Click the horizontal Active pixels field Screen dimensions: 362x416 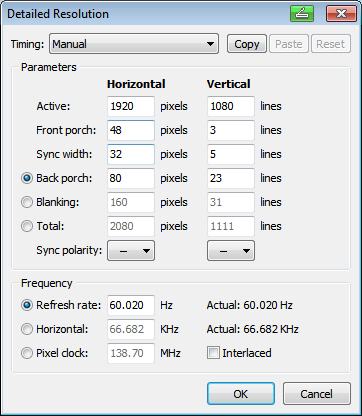tap(131, 106)
